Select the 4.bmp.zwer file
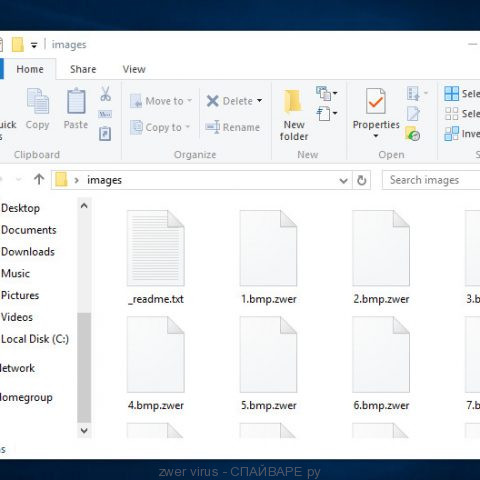 click(x=156, y=364)
